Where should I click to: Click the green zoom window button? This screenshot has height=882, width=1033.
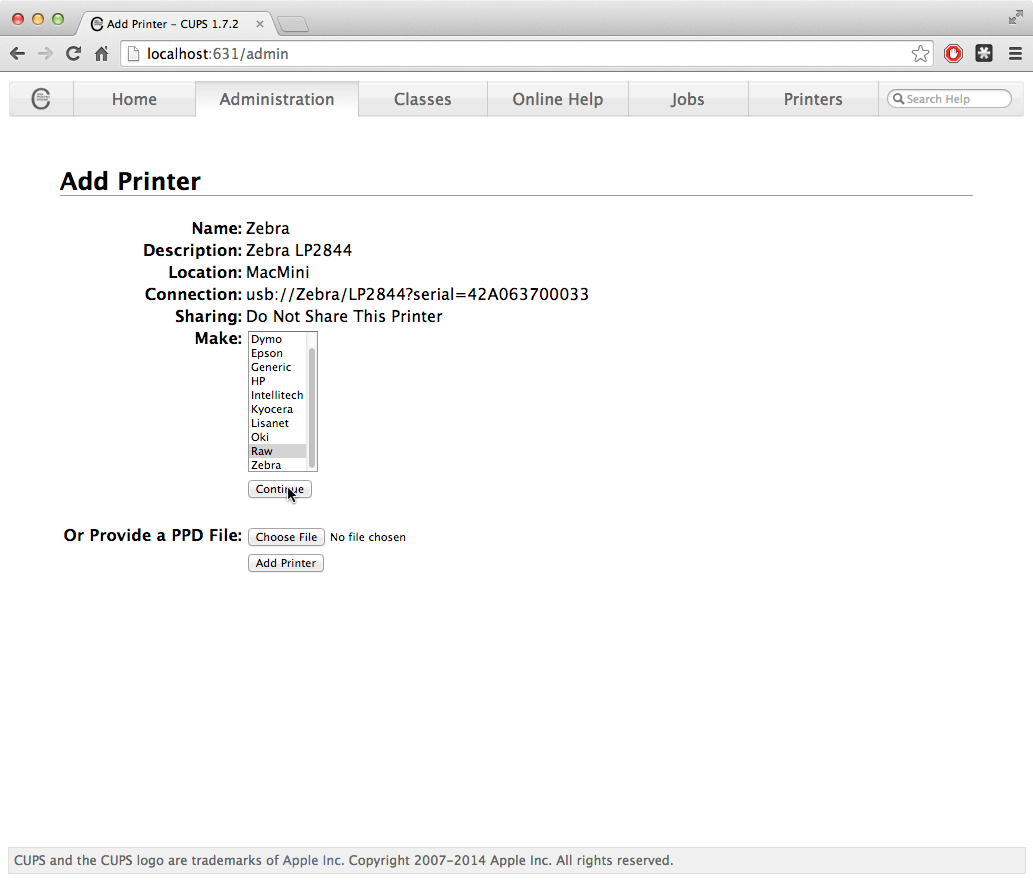click(x=58, y=19)
